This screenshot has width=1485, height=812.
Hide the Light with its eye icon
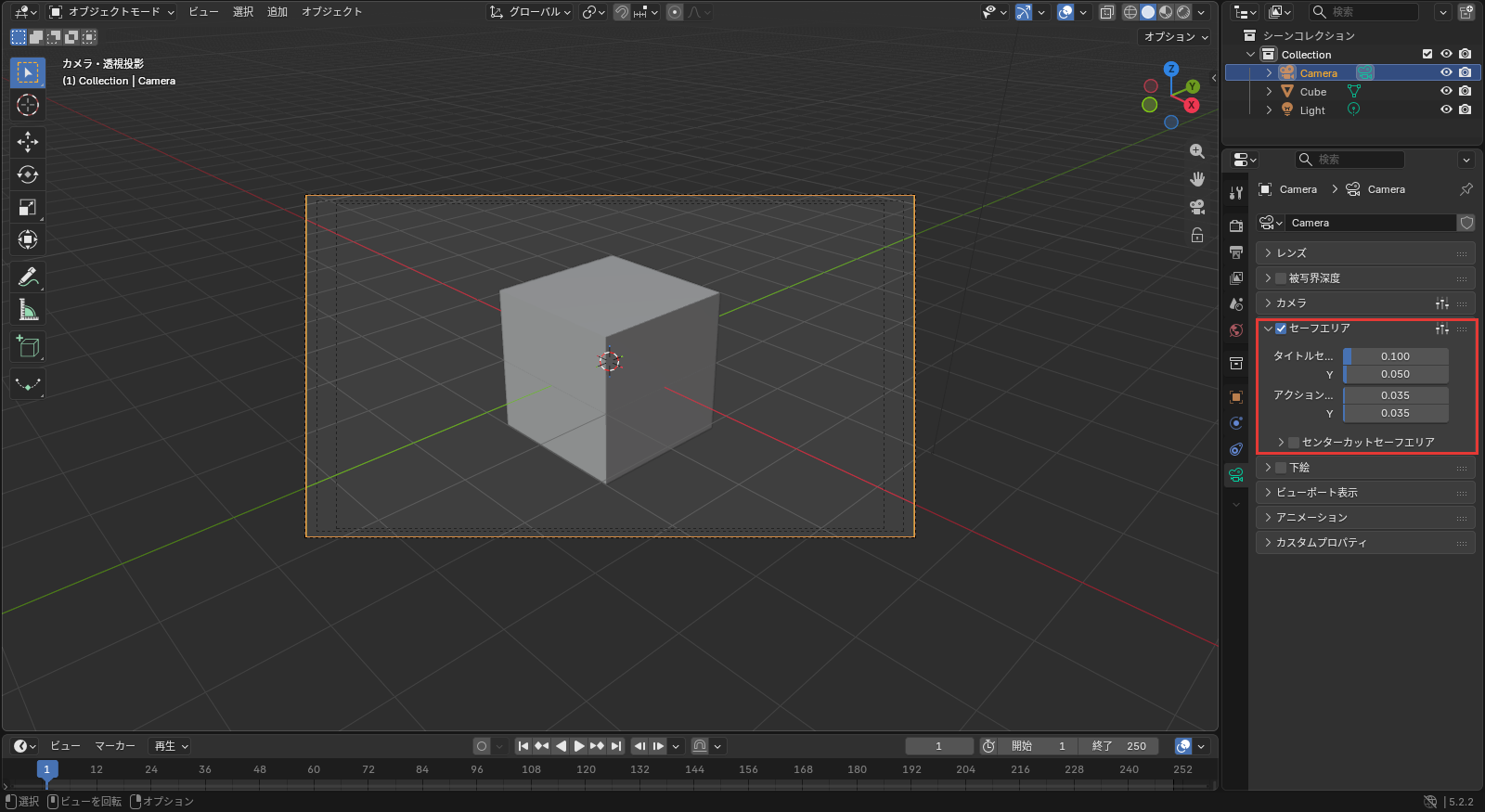click(x=1446, y=110)
